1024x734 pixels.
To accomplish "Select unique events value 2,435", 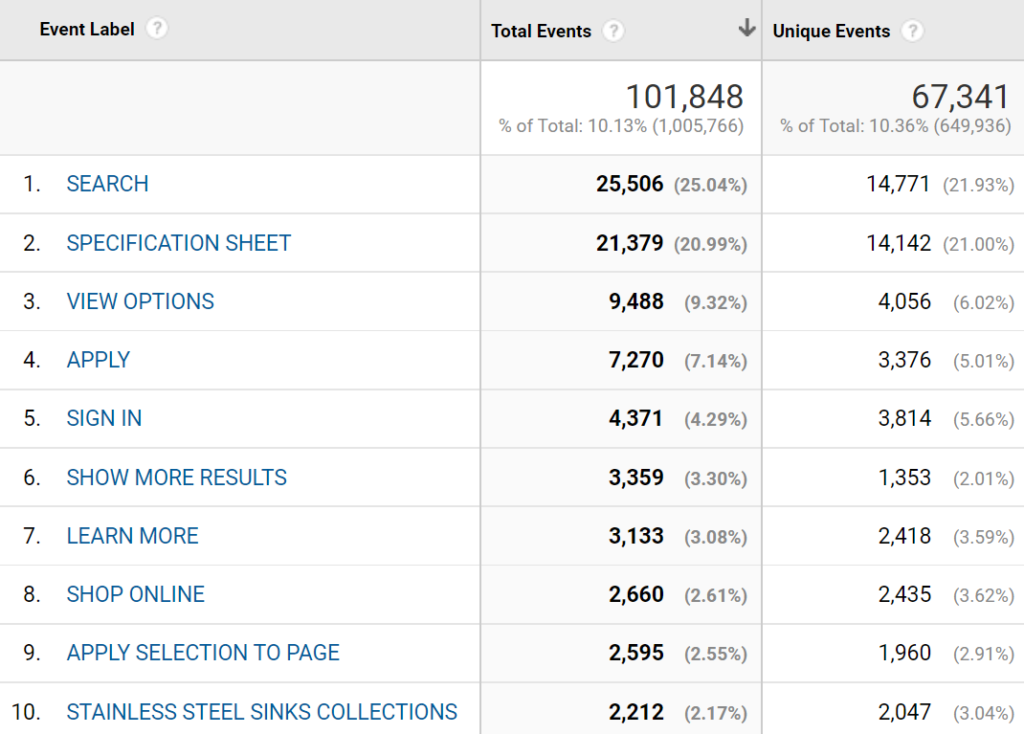I will [904, 594].
